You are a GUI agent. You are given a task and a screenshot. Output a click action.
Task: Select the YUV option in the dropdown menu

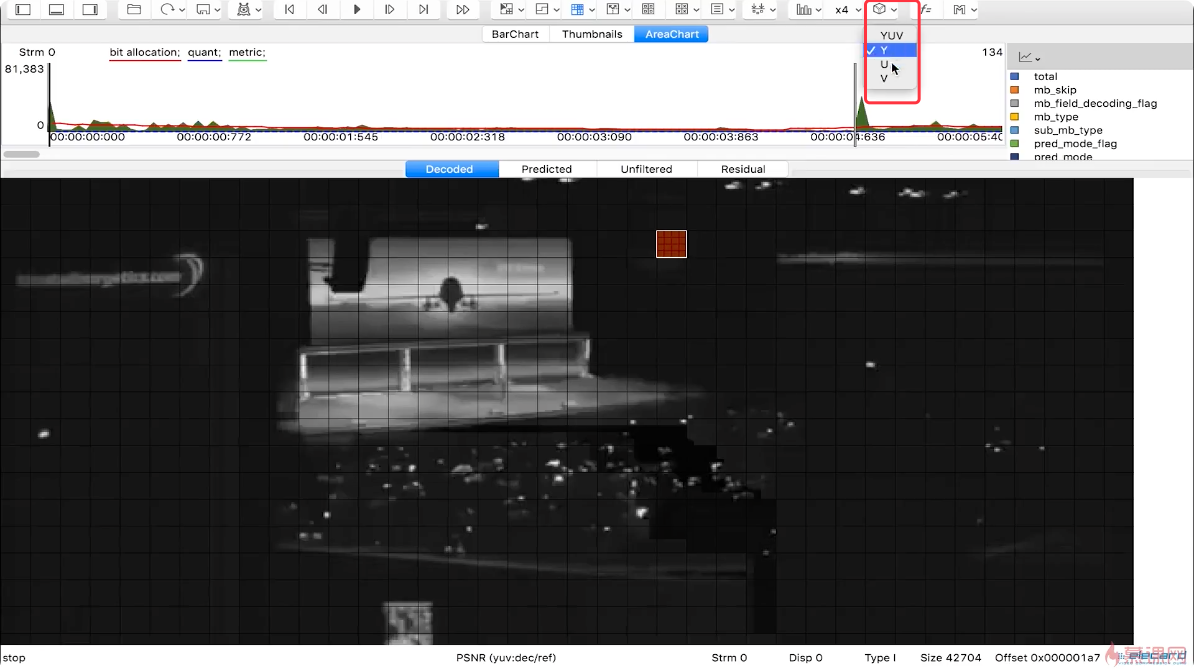[x=891, y=36]
